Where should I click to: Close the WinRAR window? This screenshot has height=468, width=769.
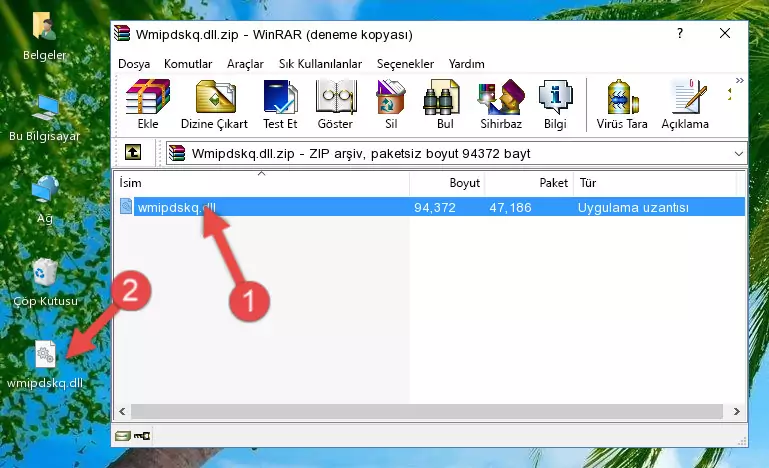click(725, 33)
